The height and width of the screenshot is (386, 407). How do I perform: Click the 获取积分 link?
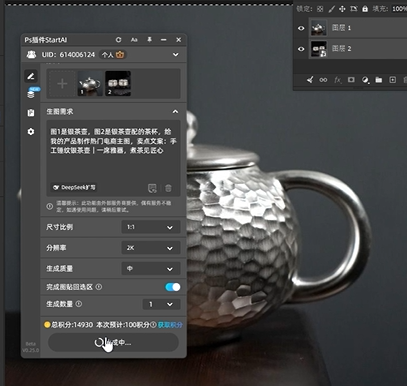point(170,325)
